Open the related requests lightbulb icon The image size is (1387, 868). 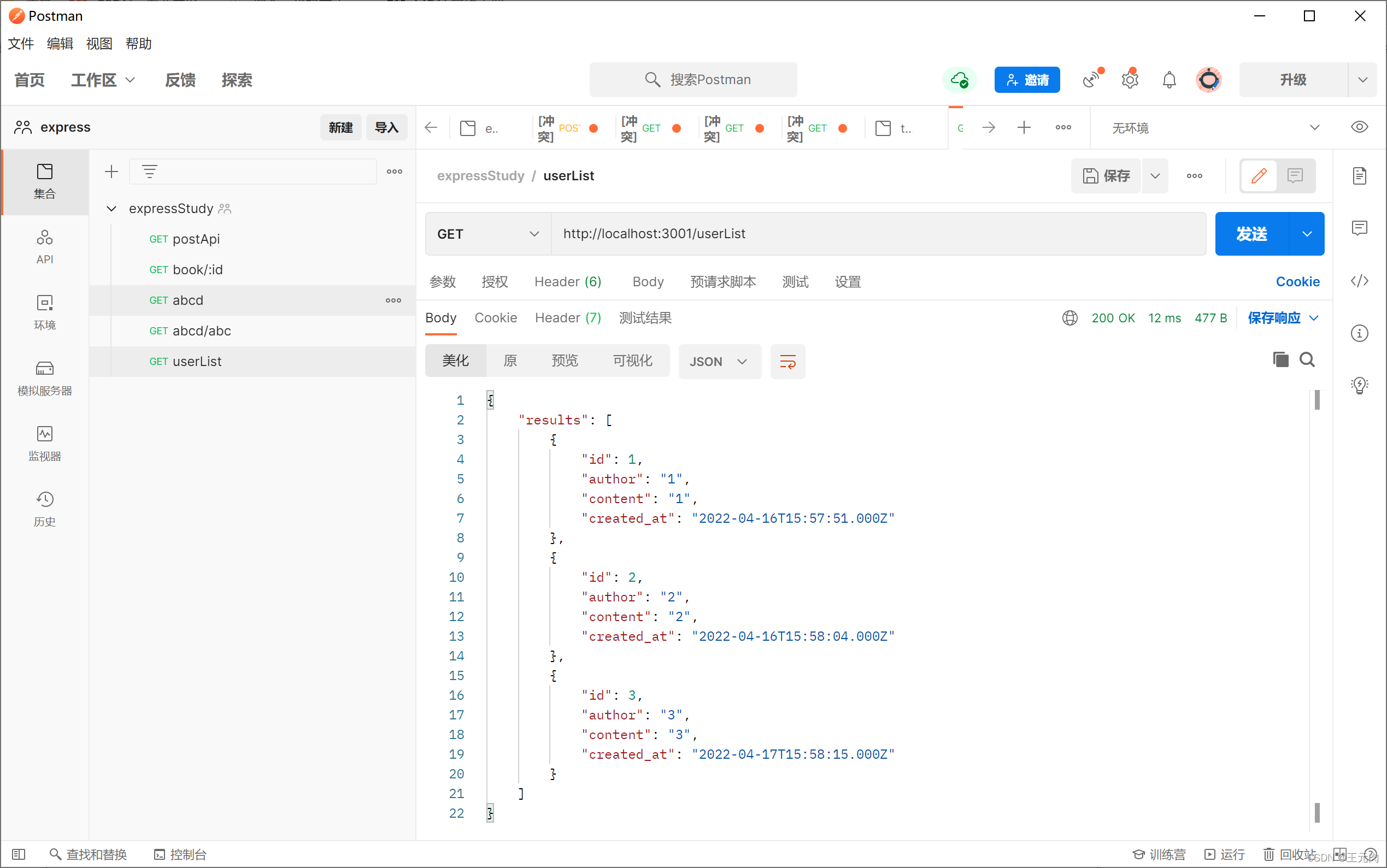click(x=1360, y=385)
